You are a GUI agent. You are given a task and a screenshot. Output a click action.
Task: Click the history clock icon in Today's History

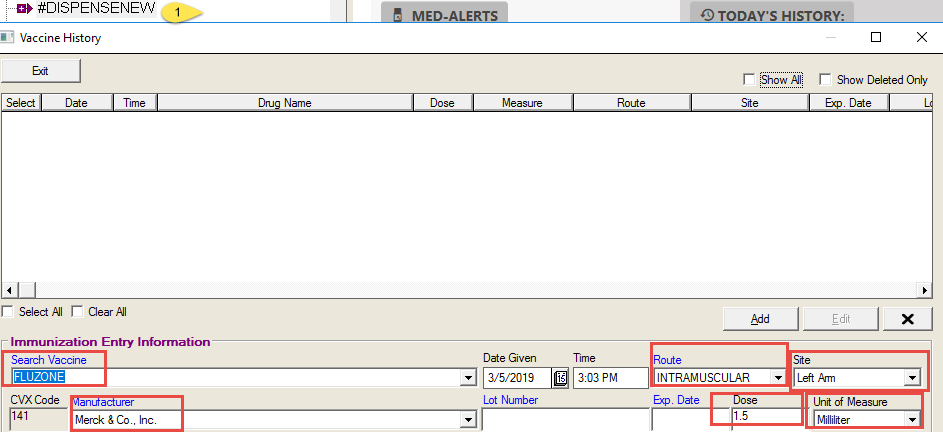(x=707, y=15)
